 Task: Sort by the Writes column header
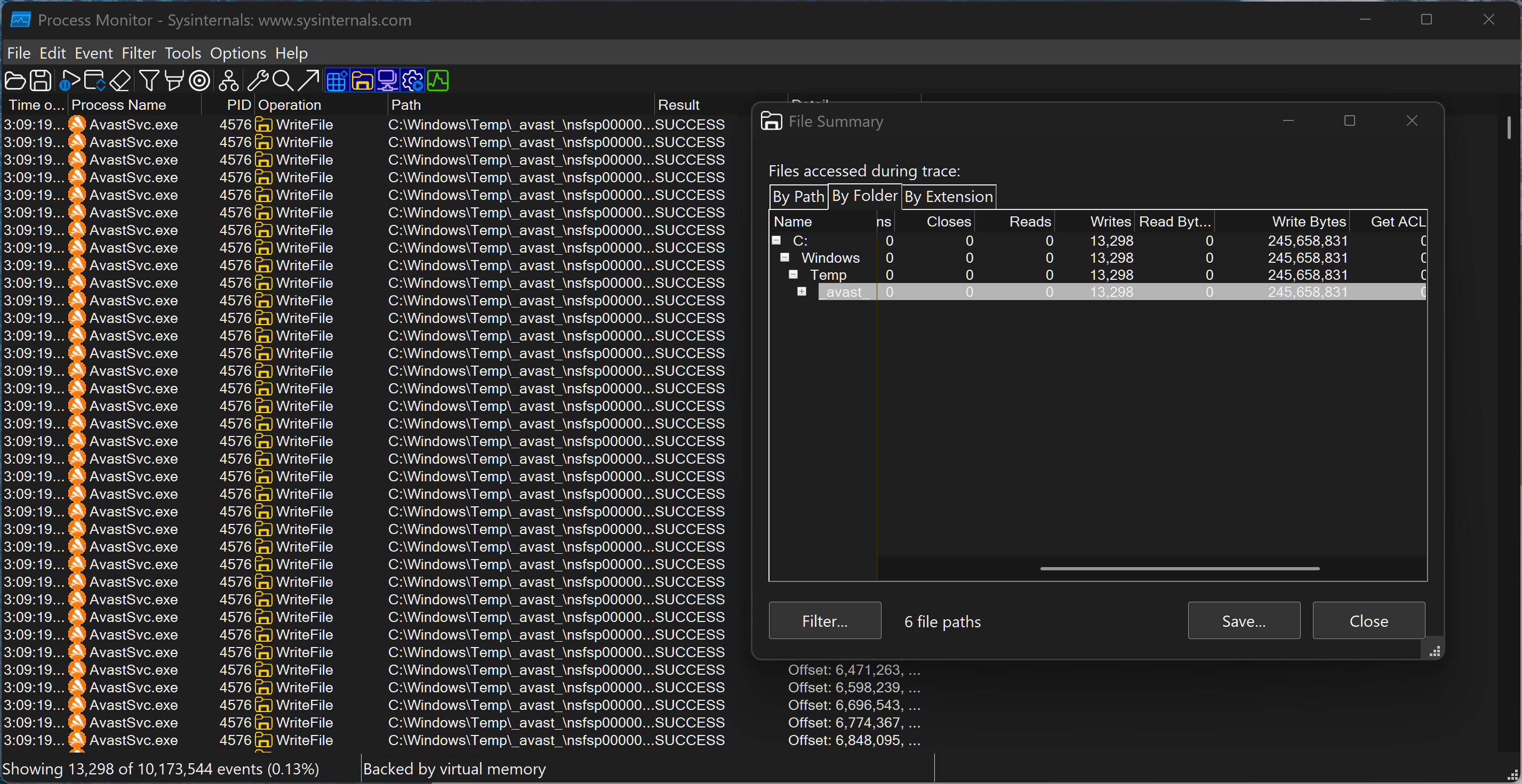1094,221
